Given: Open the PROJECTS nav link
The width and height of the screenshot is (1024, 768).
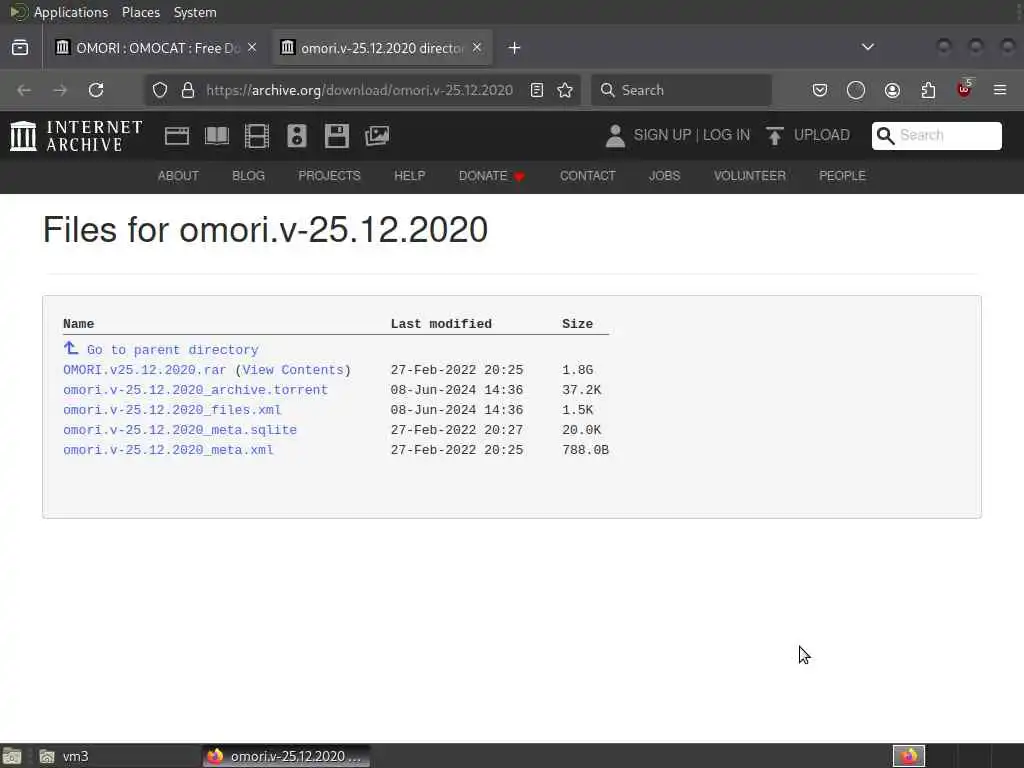Looking at the screenshot, I should [329, 176].
